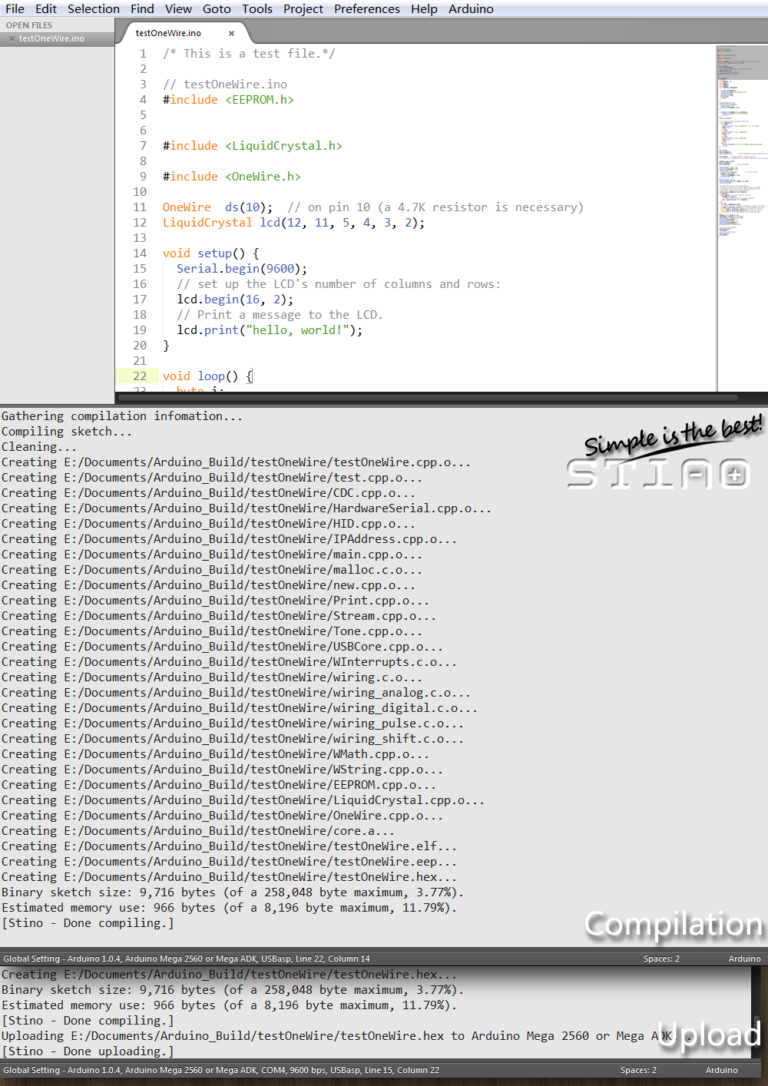The height and width of the screenshot is (1086, 768).
Task: Open Spaces: 2 indentation dropdown in upload status bar
Action: click(x=638, y=1070)
